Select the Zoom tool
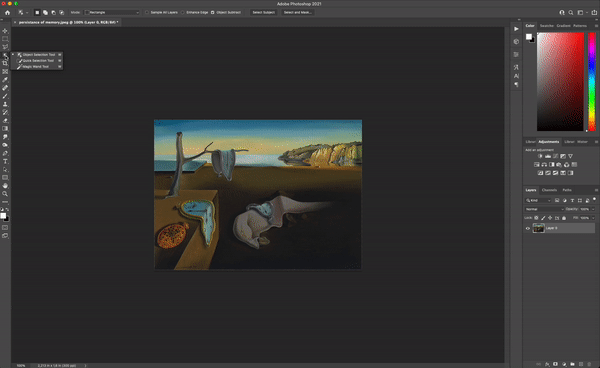 tap(5, 194)
